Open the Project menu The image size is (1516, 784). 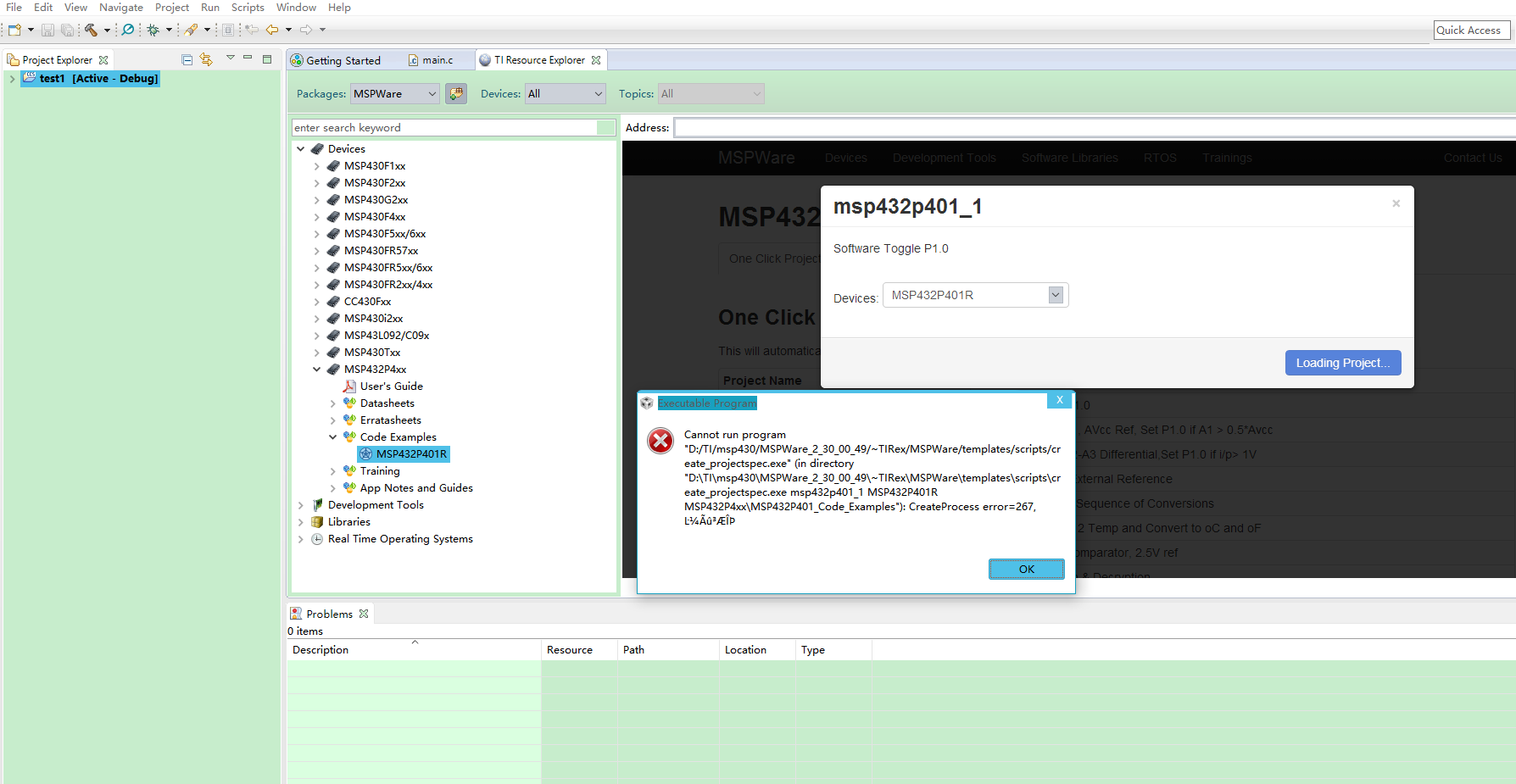click(172, 8)
